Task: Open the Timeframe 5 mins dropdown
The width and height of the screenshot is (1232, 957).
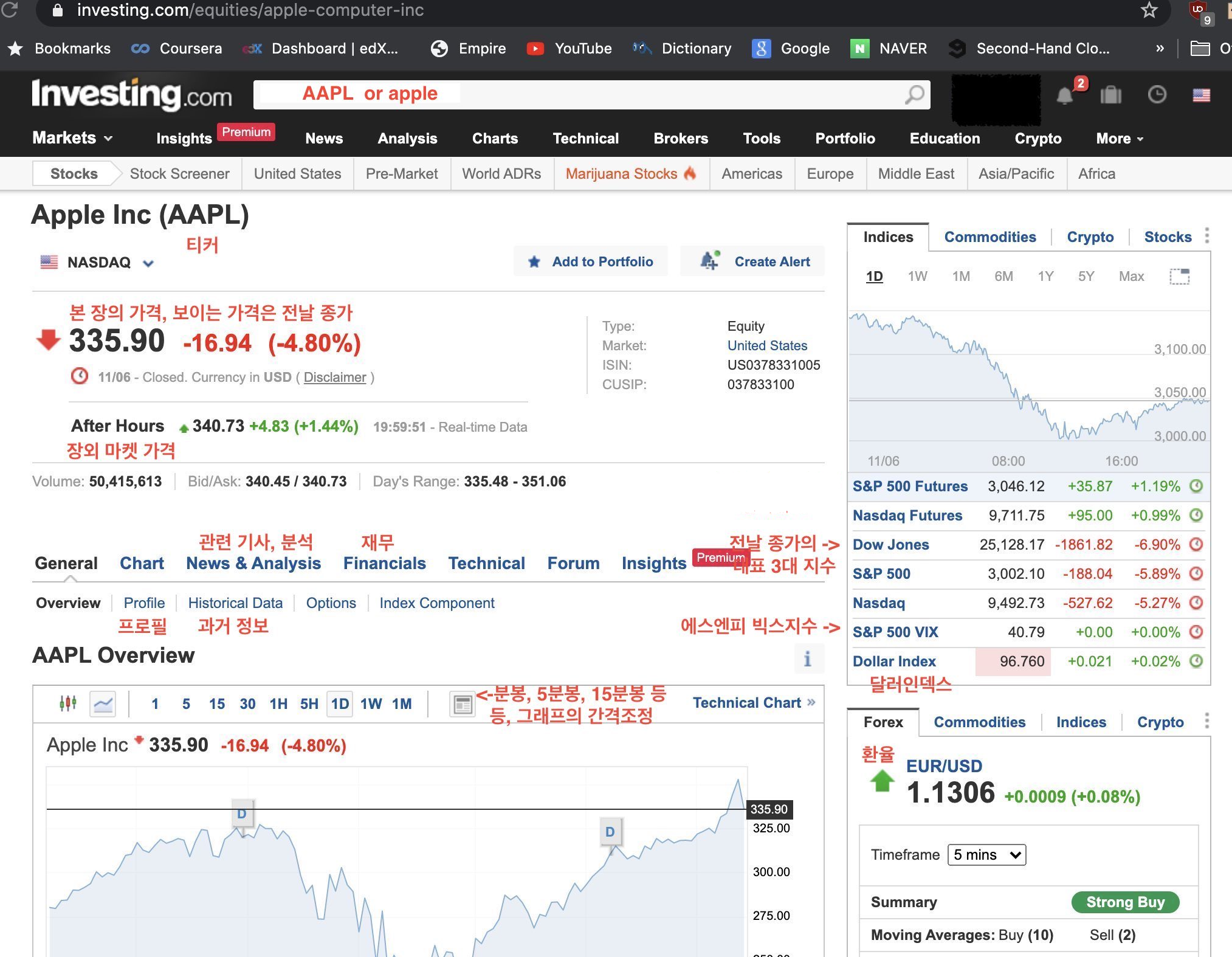Action: click(x=986, y=855)
